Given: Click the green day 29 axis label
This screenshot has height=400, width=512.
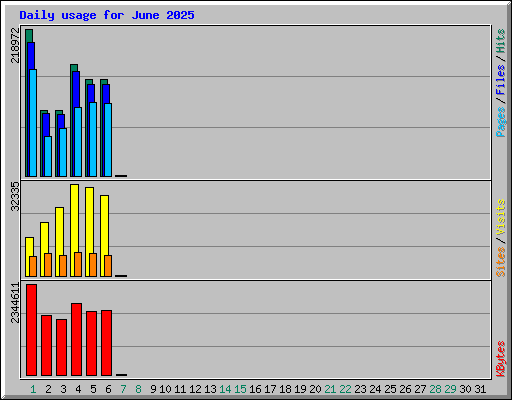Looking at the screenshot, I should pos(450,389).
